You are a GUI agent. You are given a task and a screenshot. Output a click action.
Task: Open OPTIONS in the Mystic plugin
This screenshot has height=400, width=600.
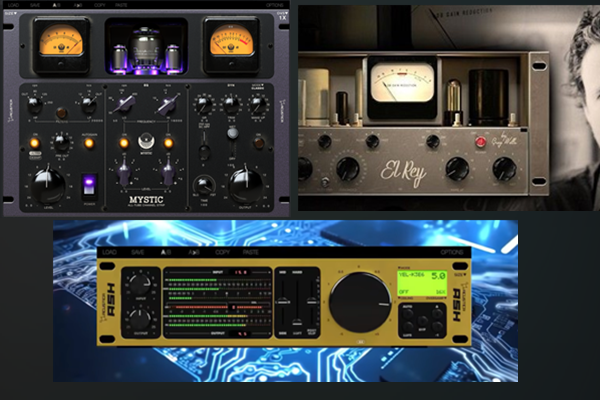pos(275,5)
